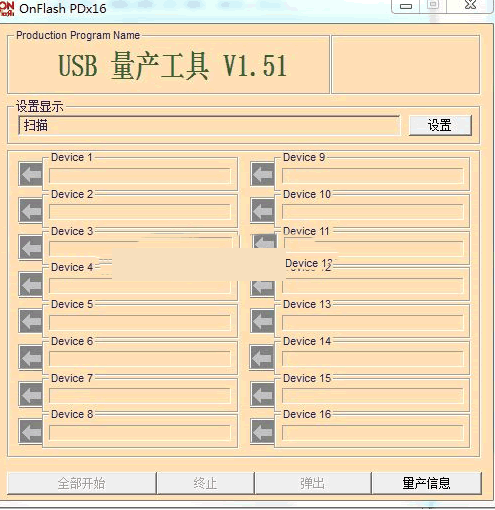The image size is (495, 510).
Task: Click the arrow icon beside Device 6
Action: point(31,358)
